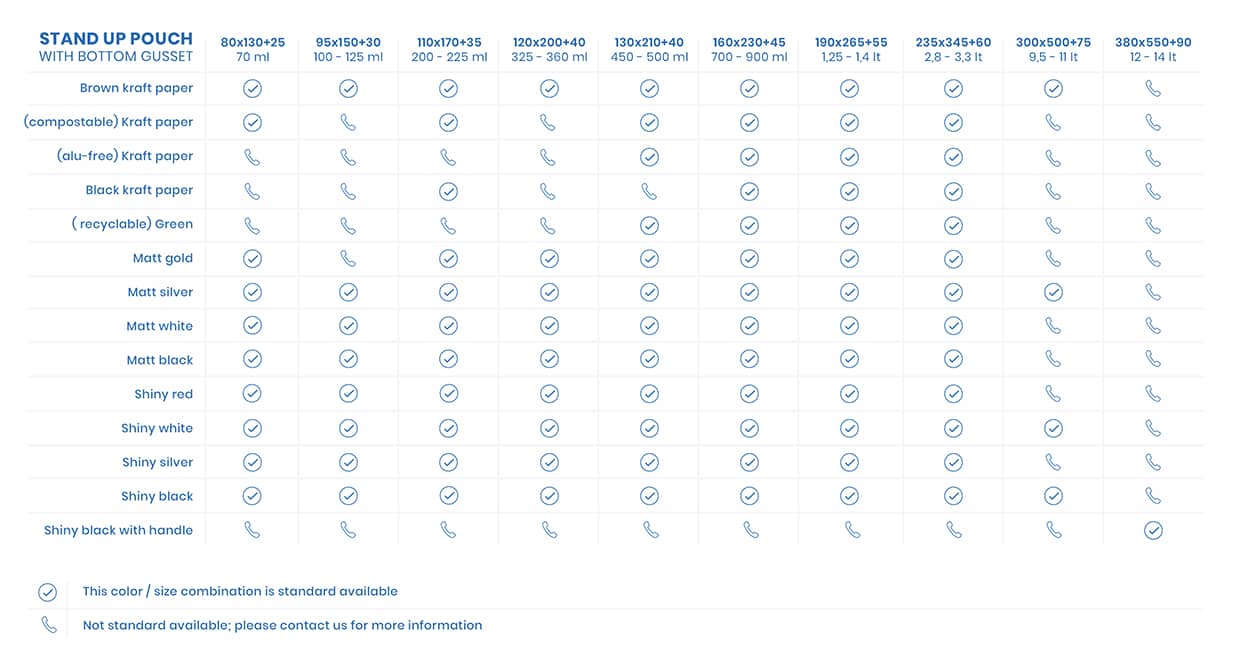Click phone icon for Matt gold 95x150+30
Screen dimensions: 1239x664
(348, 259)
